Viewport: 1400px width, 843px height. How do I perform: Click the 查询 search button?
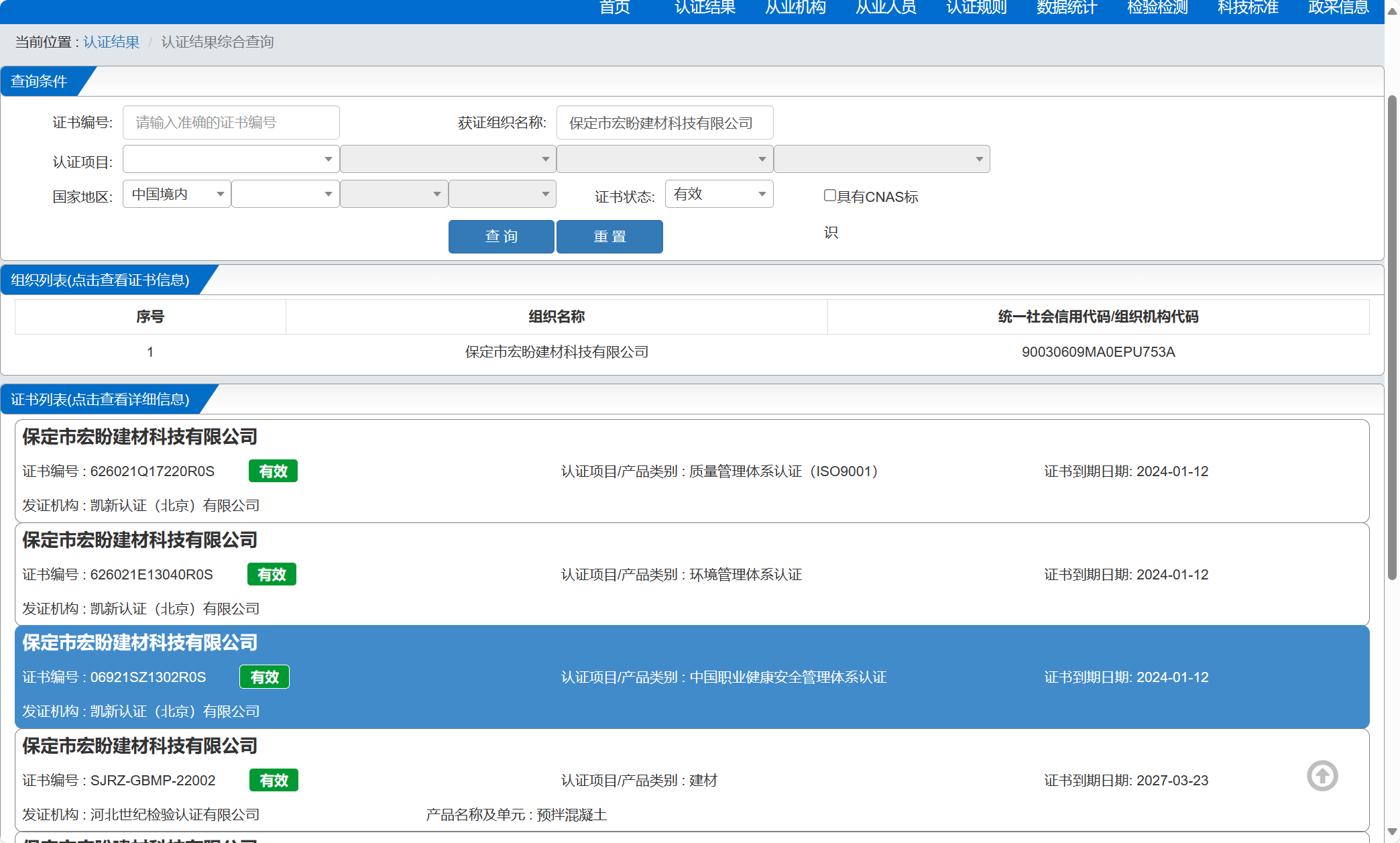502,237
